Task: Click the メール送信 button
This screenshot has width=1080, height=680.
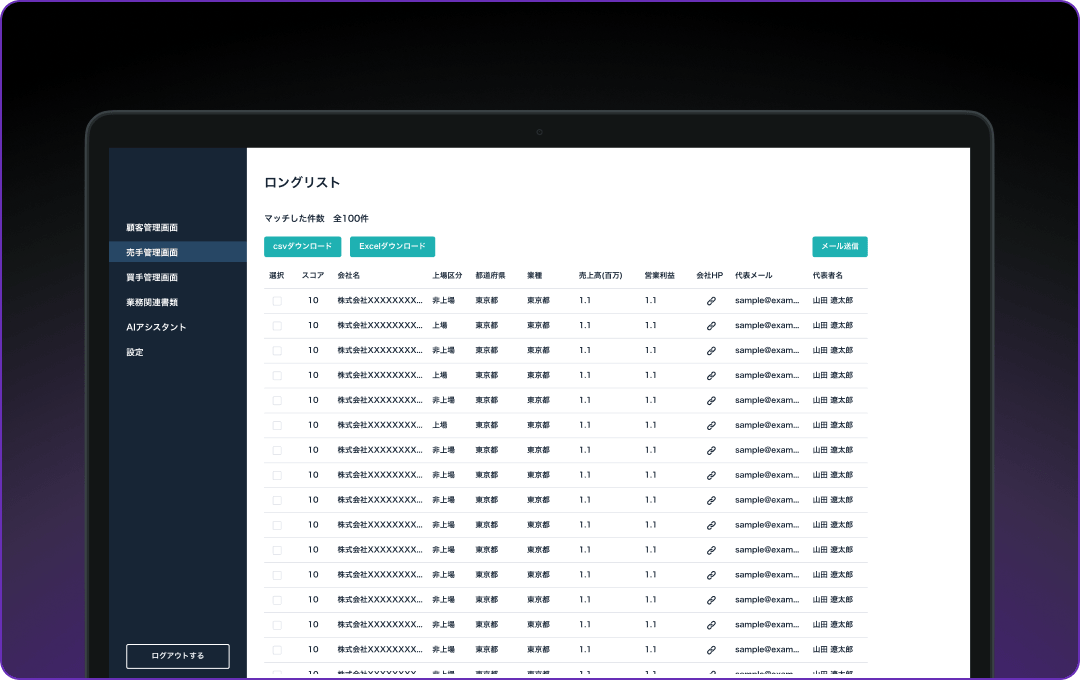Action: (x=839, y=246)
